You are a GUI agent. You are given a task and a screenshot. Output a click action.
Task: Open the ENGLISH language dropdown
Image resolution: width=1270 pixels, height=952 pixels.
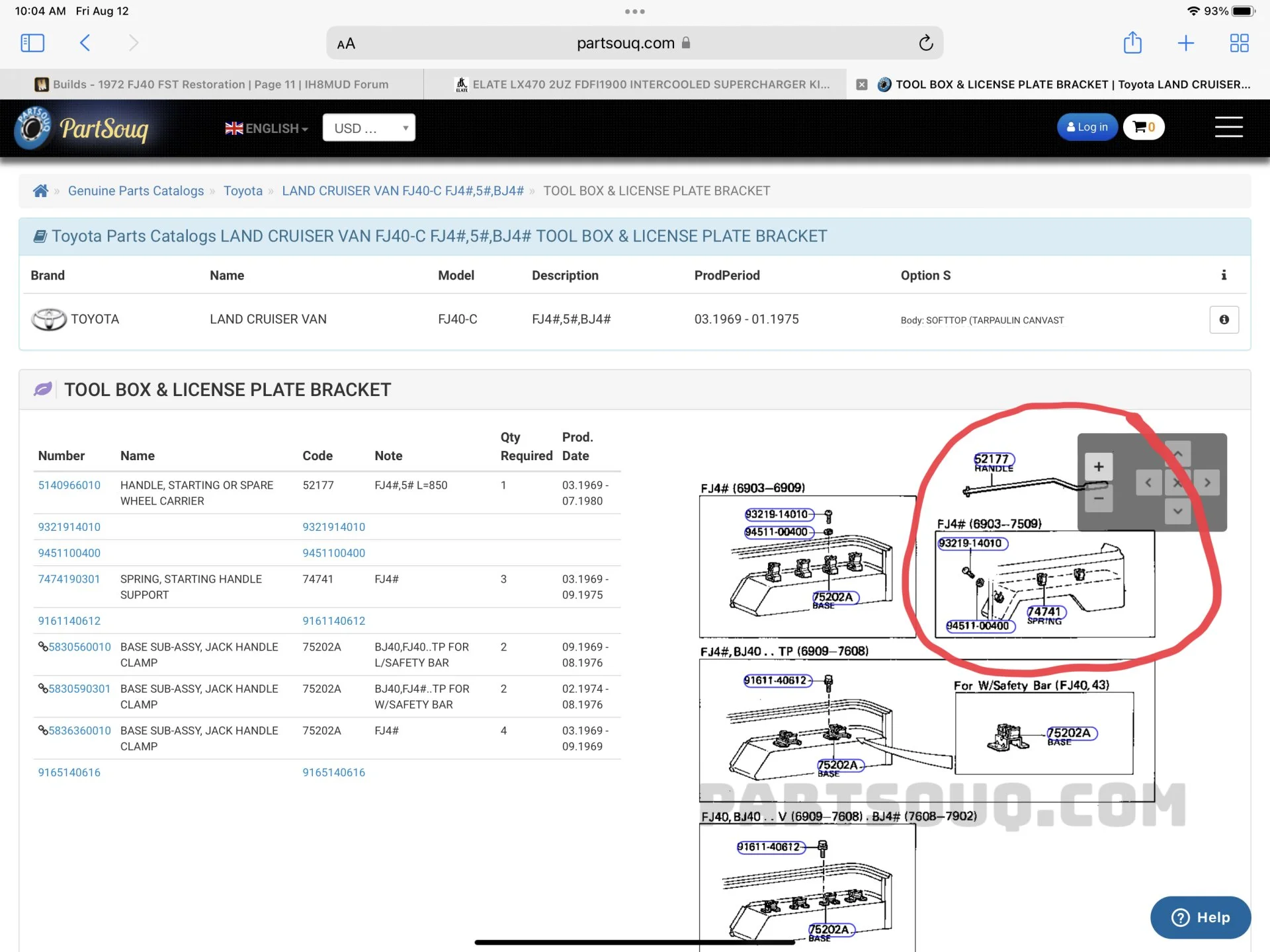click(267, 128)
